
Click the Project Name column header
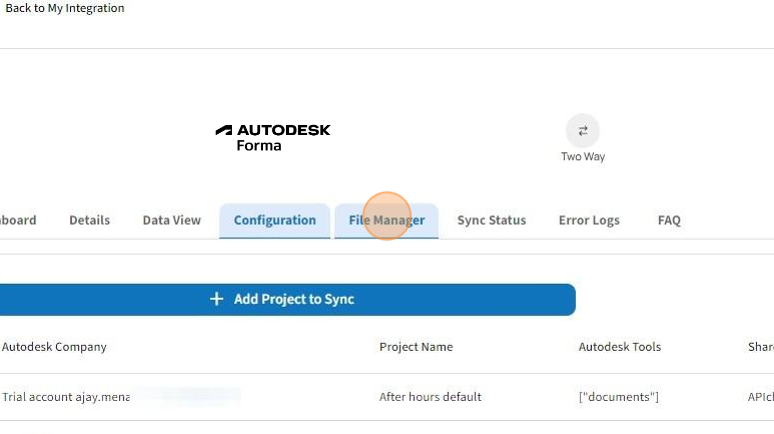tap(415, 347)
